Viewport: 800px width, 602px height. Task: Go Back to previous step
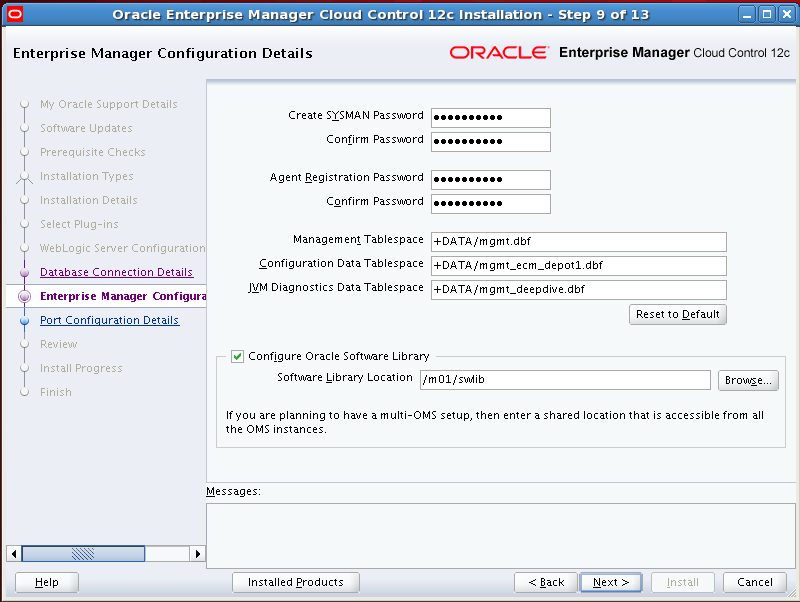545,582
